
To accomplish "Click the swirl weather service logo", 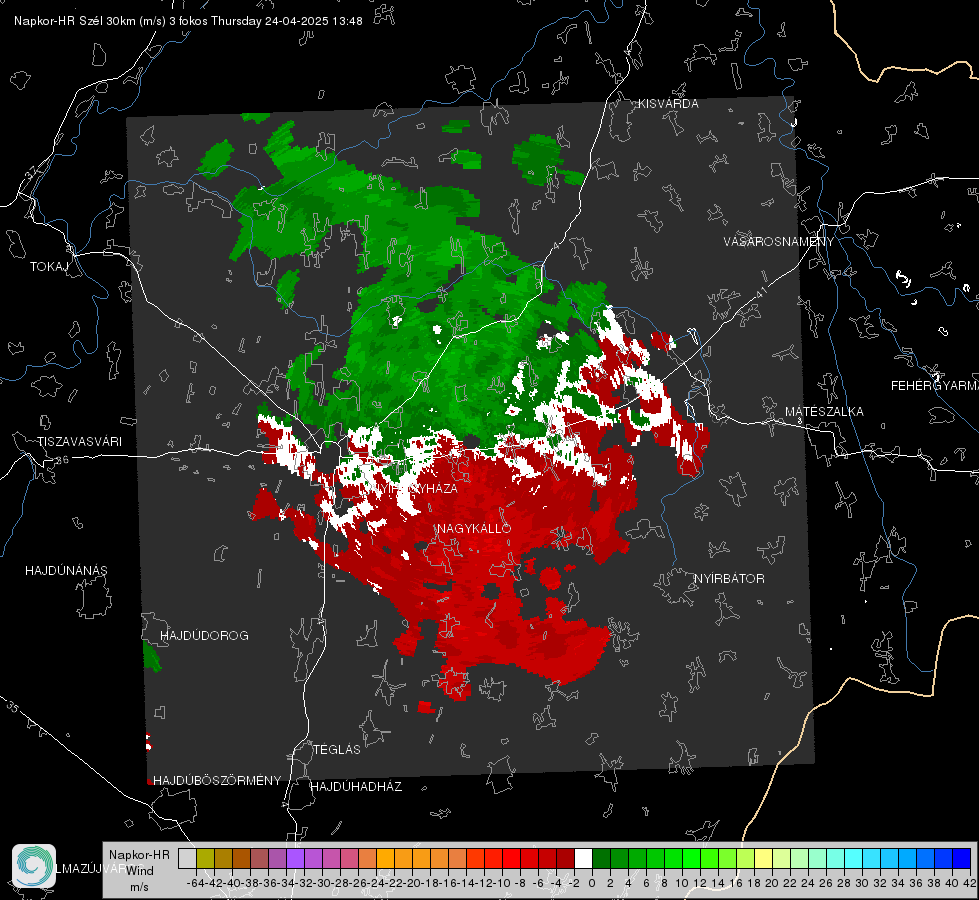I will [34, 866].
